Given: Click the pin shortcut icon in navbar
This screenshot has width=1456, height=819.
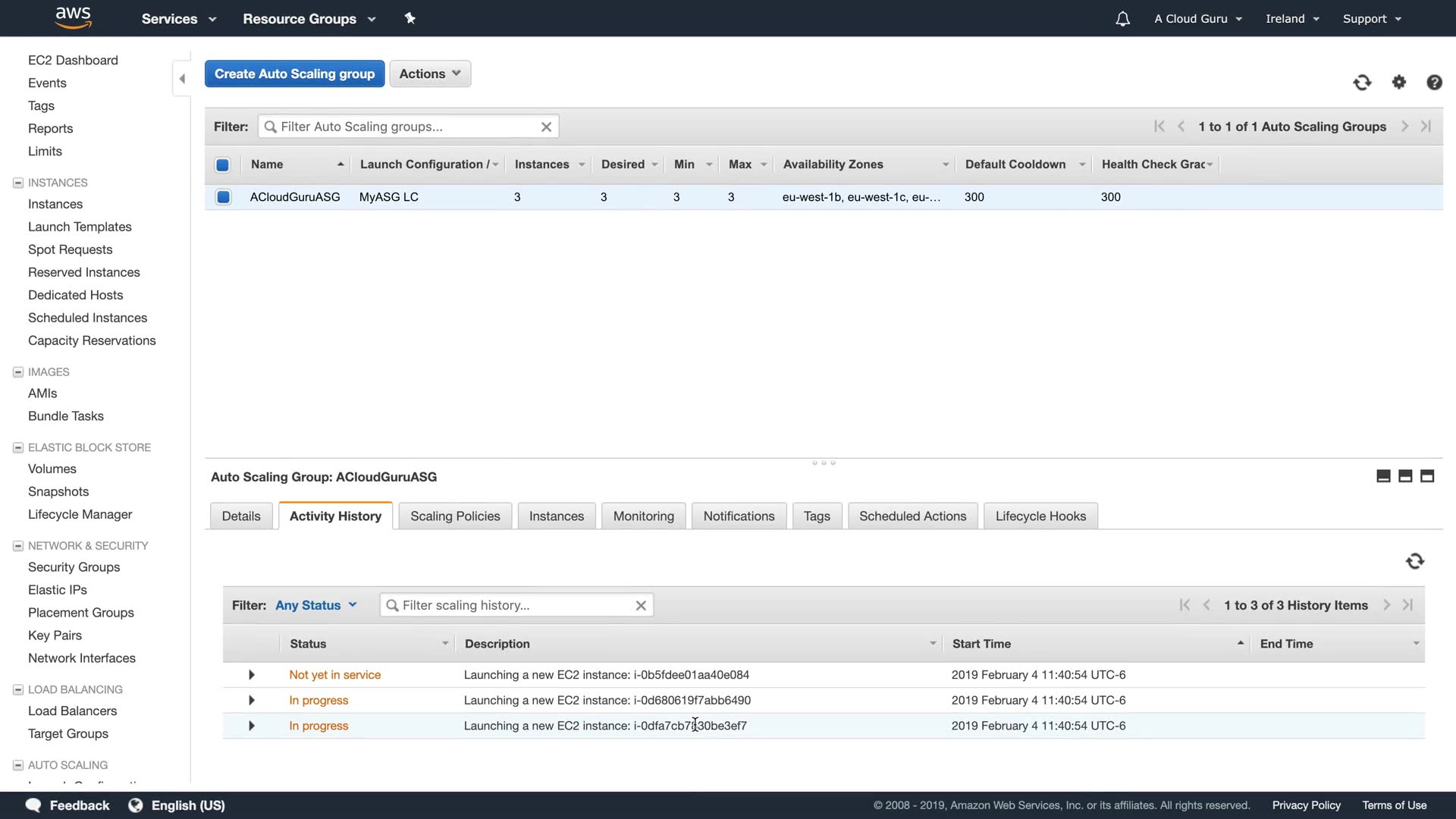Looking at the screenshot, I should pos(410,18).
